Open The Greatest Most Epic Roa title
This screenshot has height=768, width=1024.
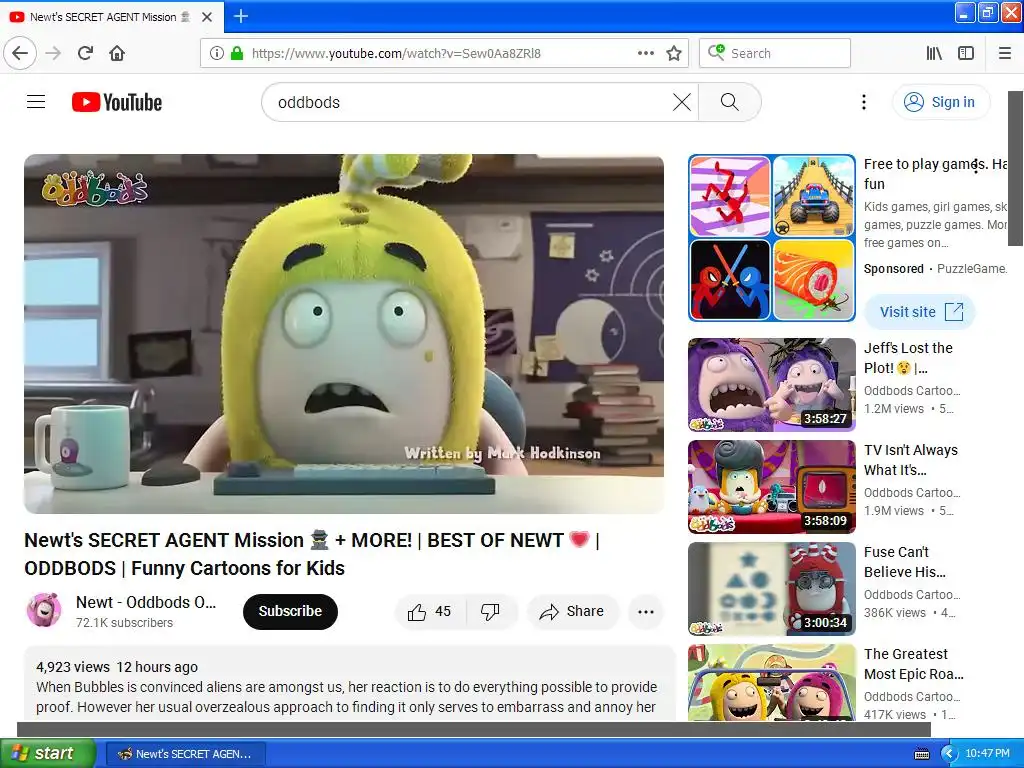[x=914, y=664]
